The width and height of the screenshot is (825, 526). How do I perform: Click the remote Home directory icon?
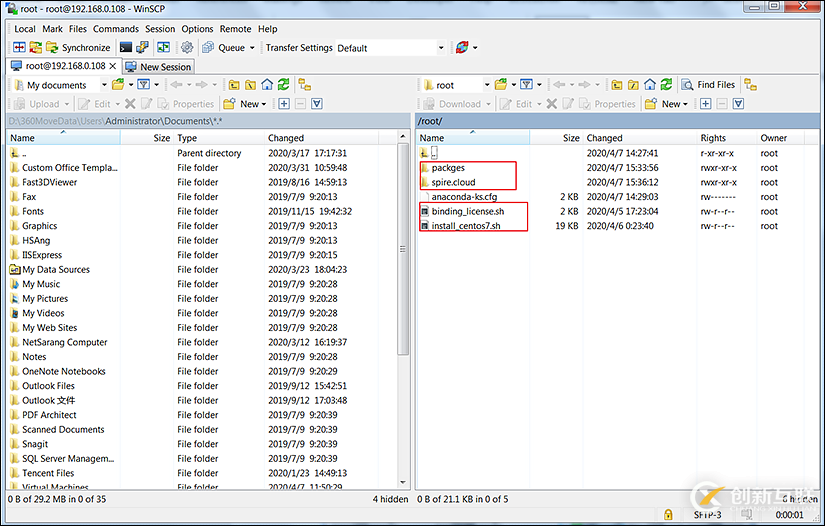(x=650, y=84)
